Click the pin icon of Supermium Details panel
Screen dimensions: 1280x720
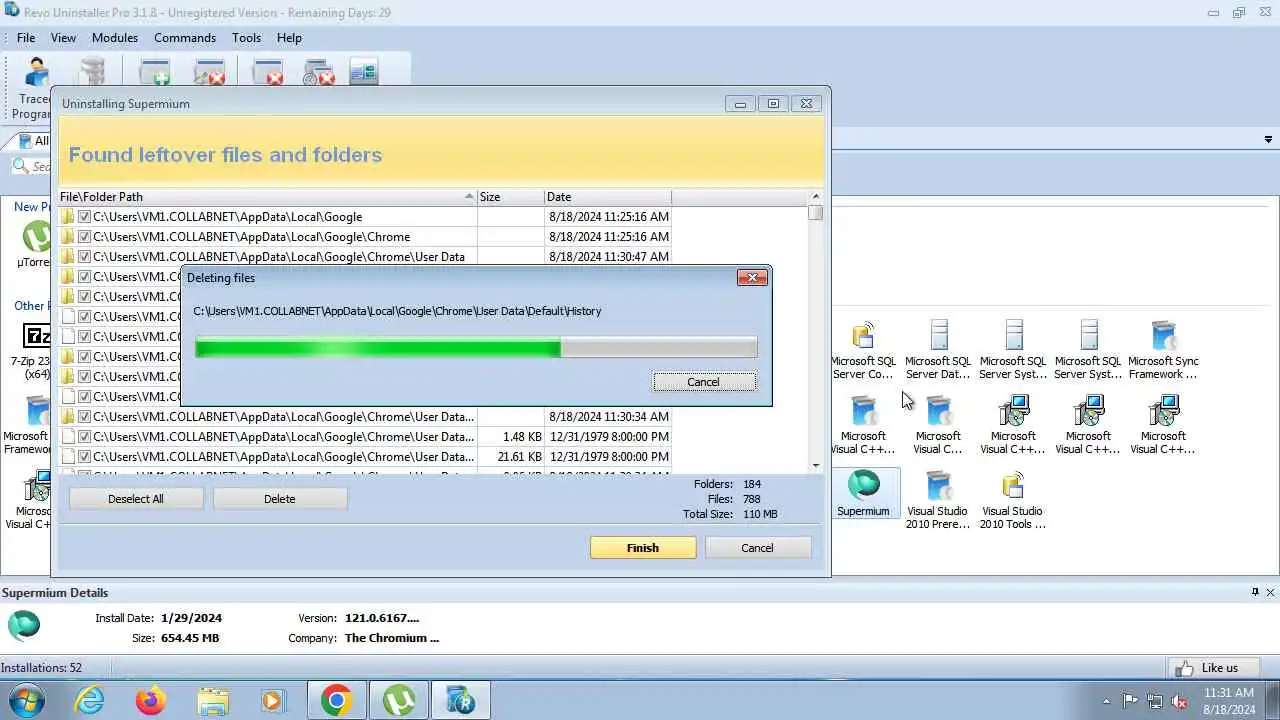point(1255,592)
